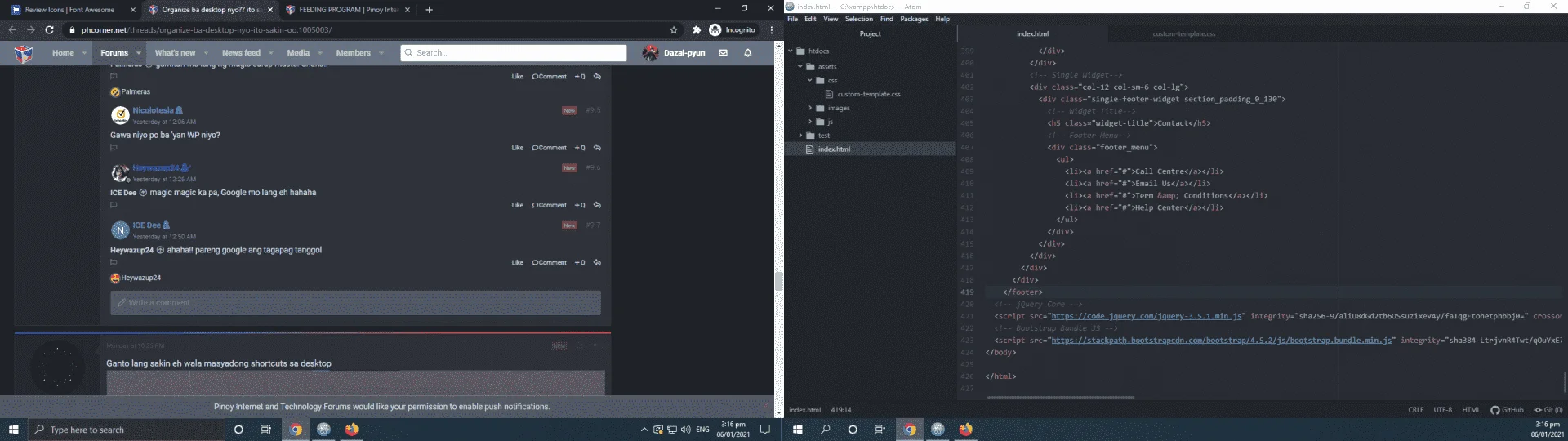Viewport: 1568px width, 441px height.
Task: Open volume control in system tray
Action: (685, 430)
